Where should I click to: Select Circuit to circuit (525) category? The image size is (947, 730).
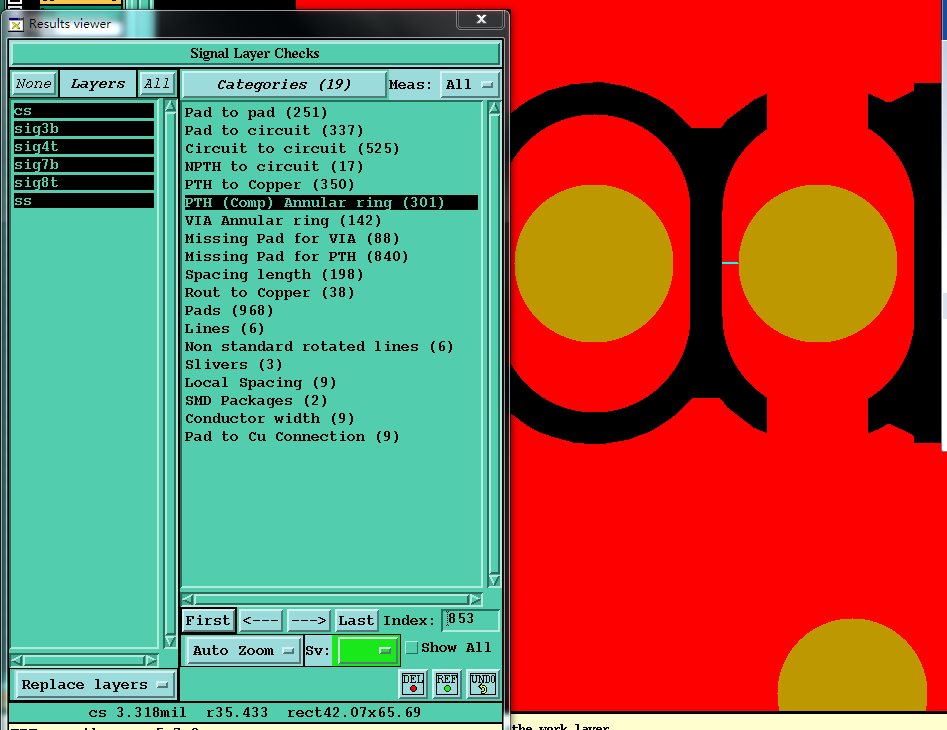click(x=292, y=149)
